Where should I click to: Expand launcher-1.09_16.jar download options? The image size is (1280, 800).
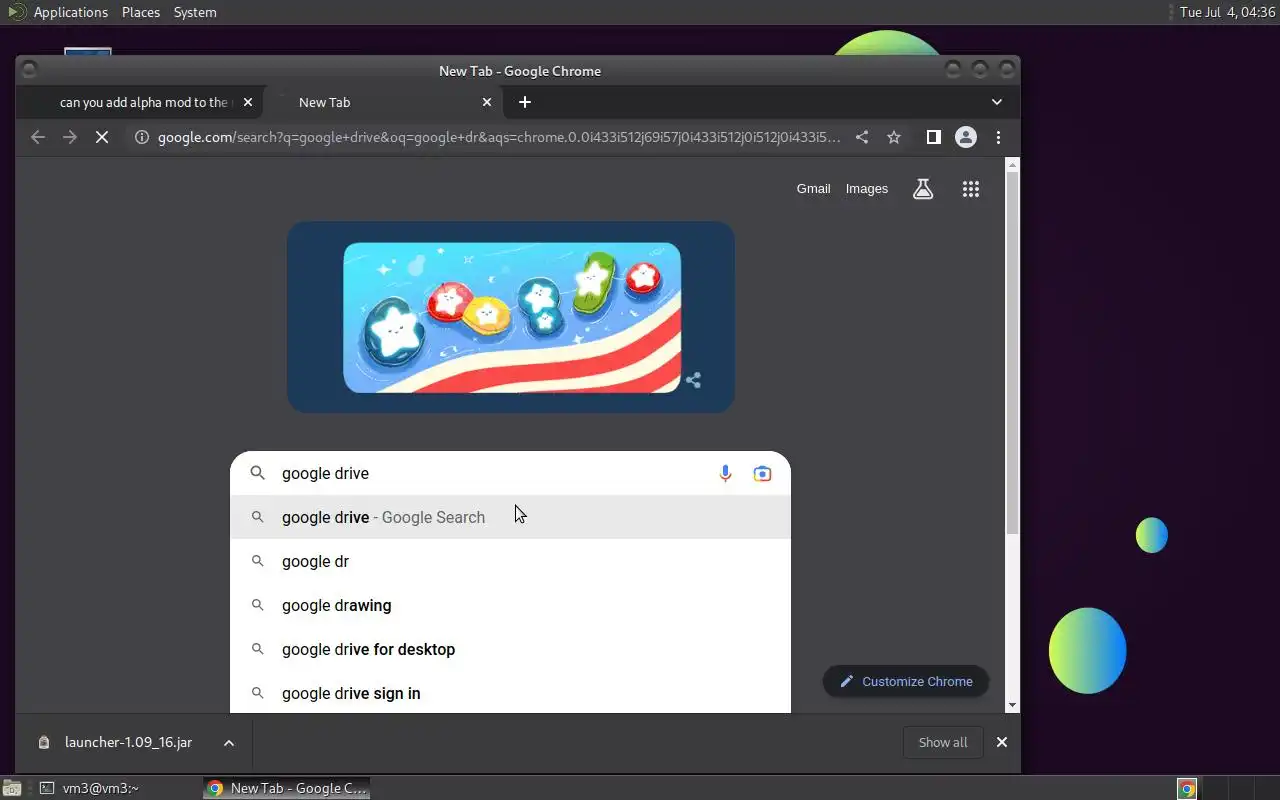(229, 743)
